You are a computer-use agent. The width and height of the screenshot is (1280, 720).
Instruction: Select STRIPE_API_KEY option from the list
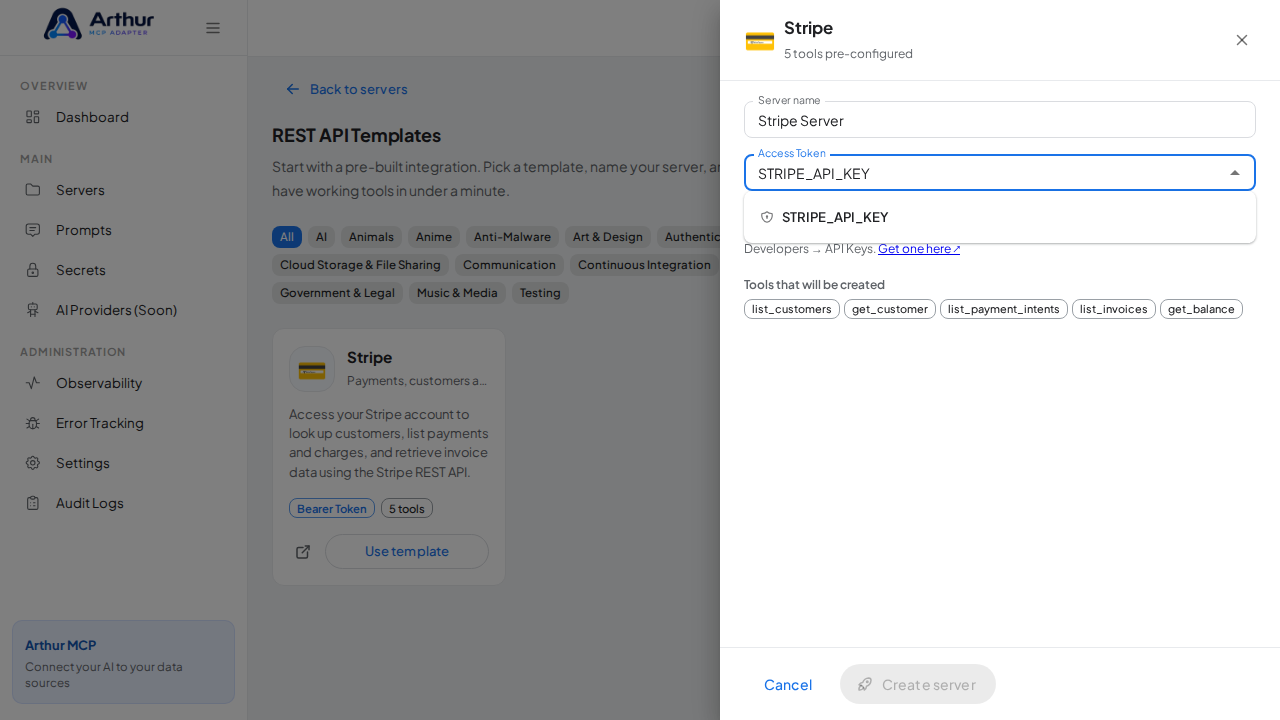(1000, 217)
